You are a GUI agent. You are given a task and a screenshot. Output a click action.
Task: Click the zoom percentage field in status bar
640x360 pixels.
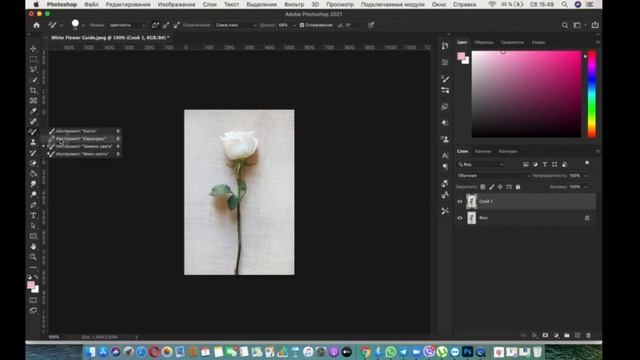point(54,337)
